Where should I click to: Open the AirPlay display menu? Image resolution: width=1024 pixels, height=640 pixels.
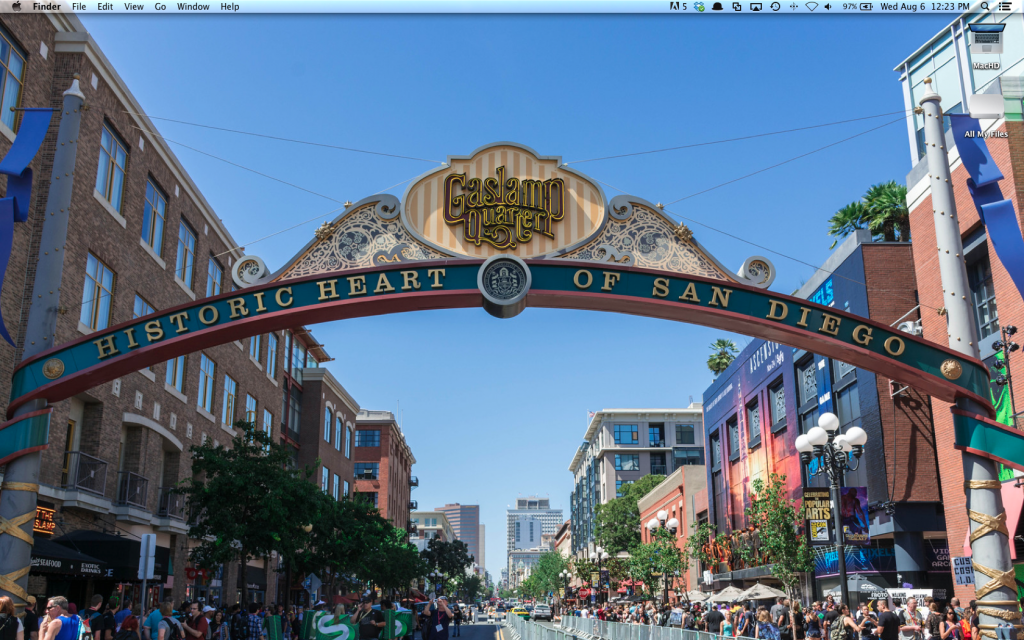756,7
